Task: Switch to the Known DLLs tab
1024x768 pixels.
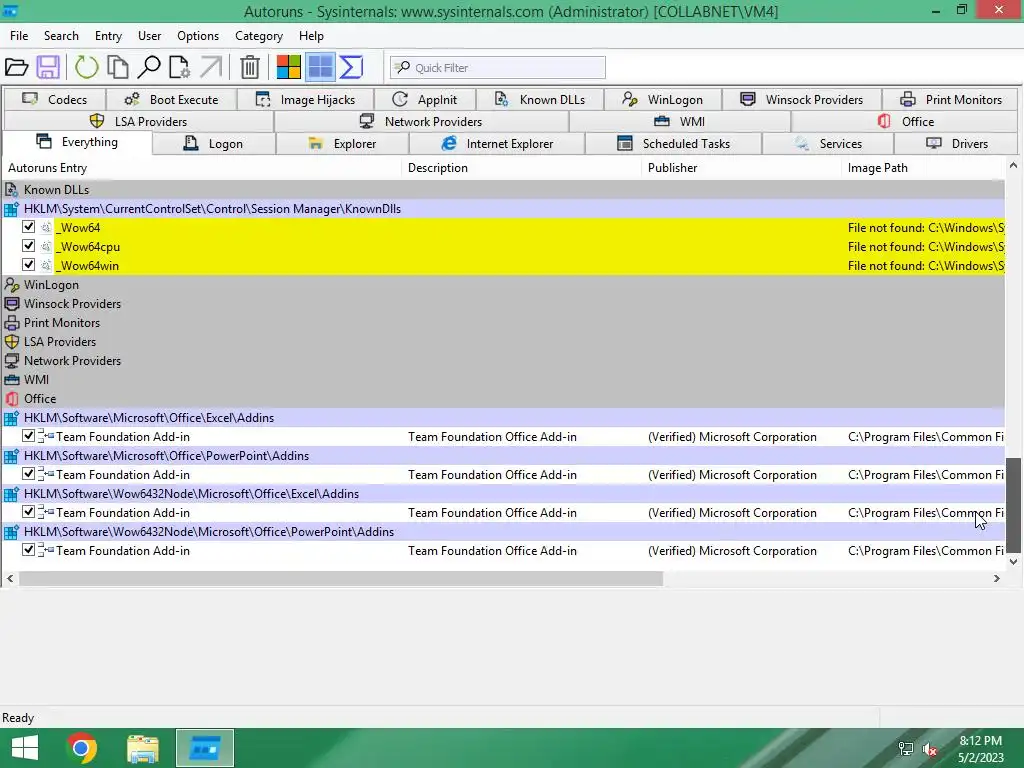Action: tap(540, 99)
